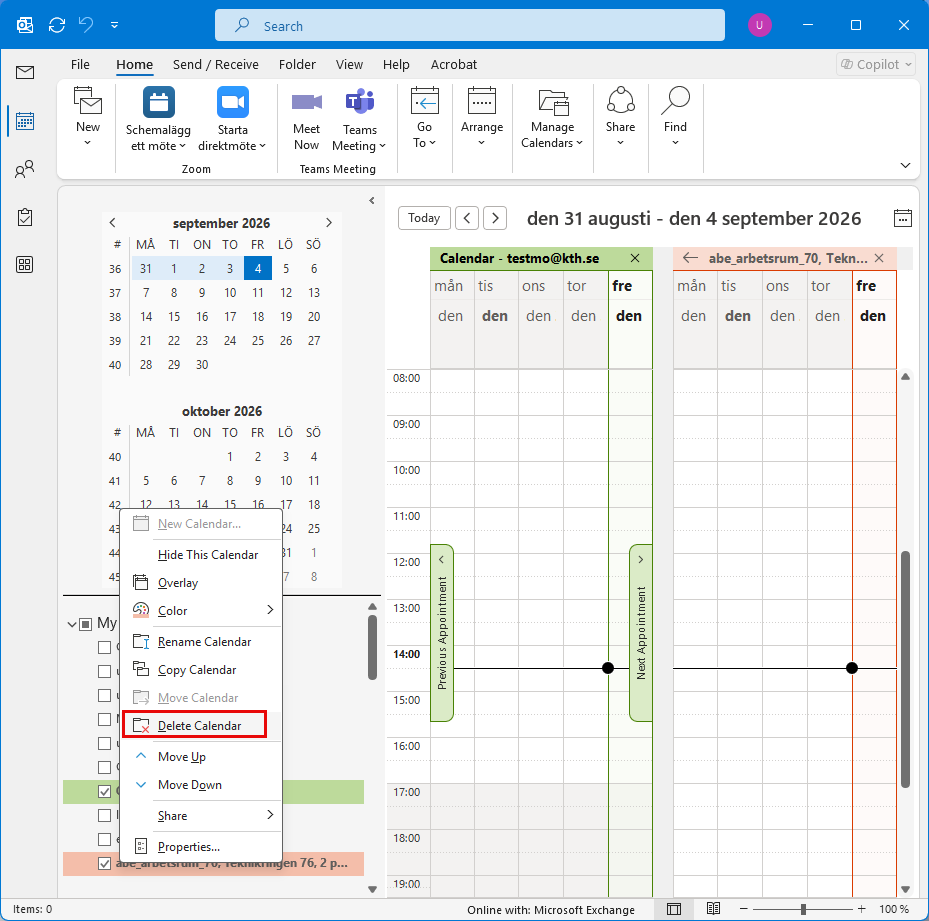Select 4 september in mini calendar

click(x=258, y=268)
